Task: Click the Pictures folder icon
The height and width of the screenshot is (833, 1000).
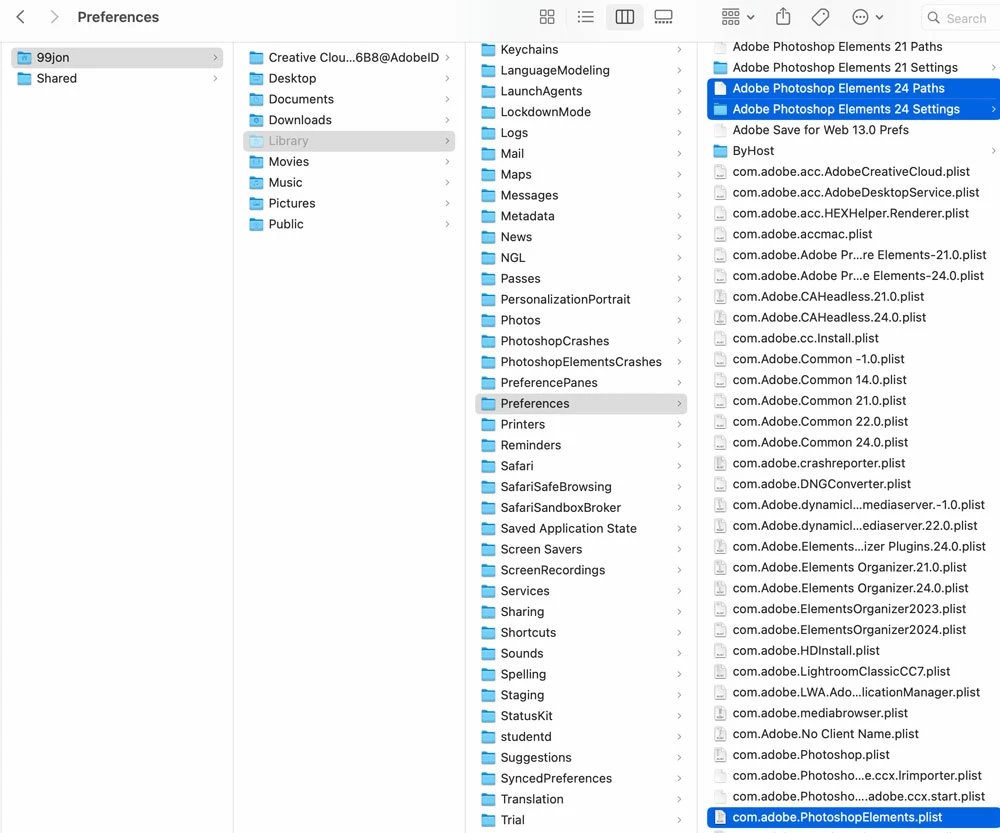Action: [x=256, y=203]
